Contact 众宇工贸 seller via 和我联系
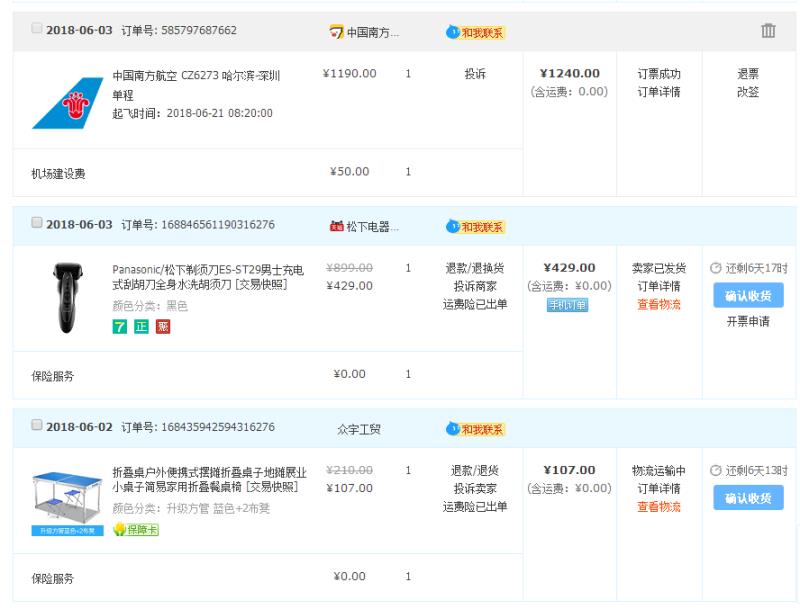 (476, 429)
